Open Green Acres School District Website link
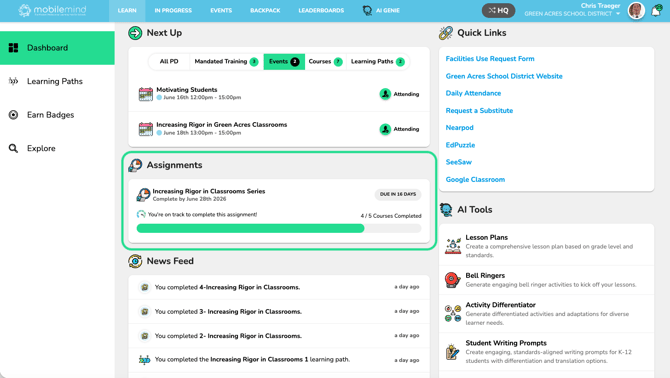Screen dimensions: 670x378 504,76
